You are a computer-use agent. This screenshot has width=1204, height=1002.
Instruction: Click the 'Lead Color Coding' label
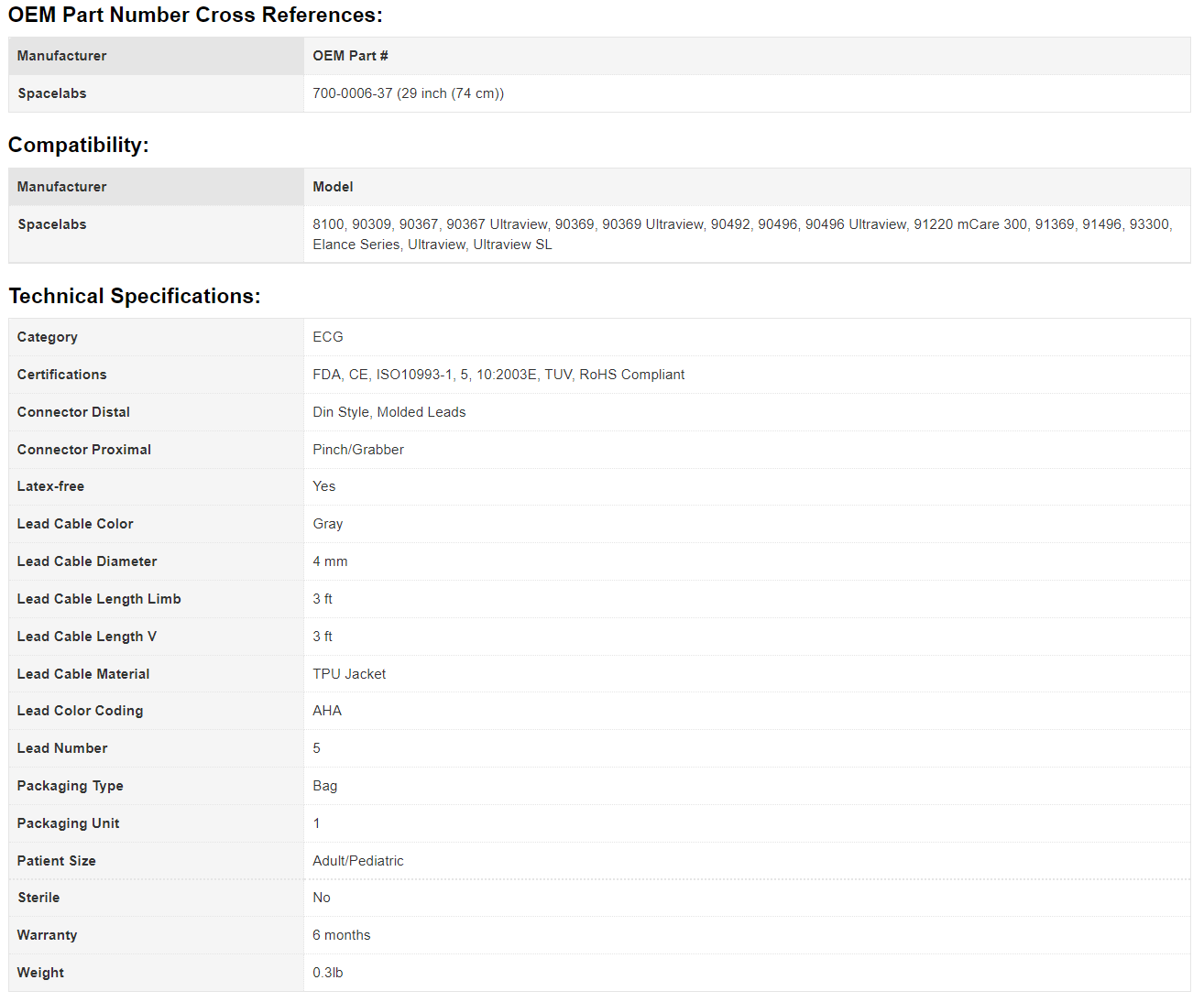click(81, 711)
